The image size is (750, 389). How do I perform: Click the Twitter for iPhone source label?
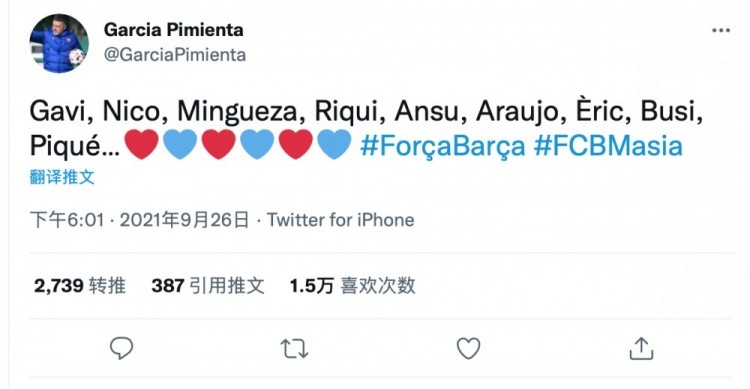pyautogui.click(x=341, y=220)
